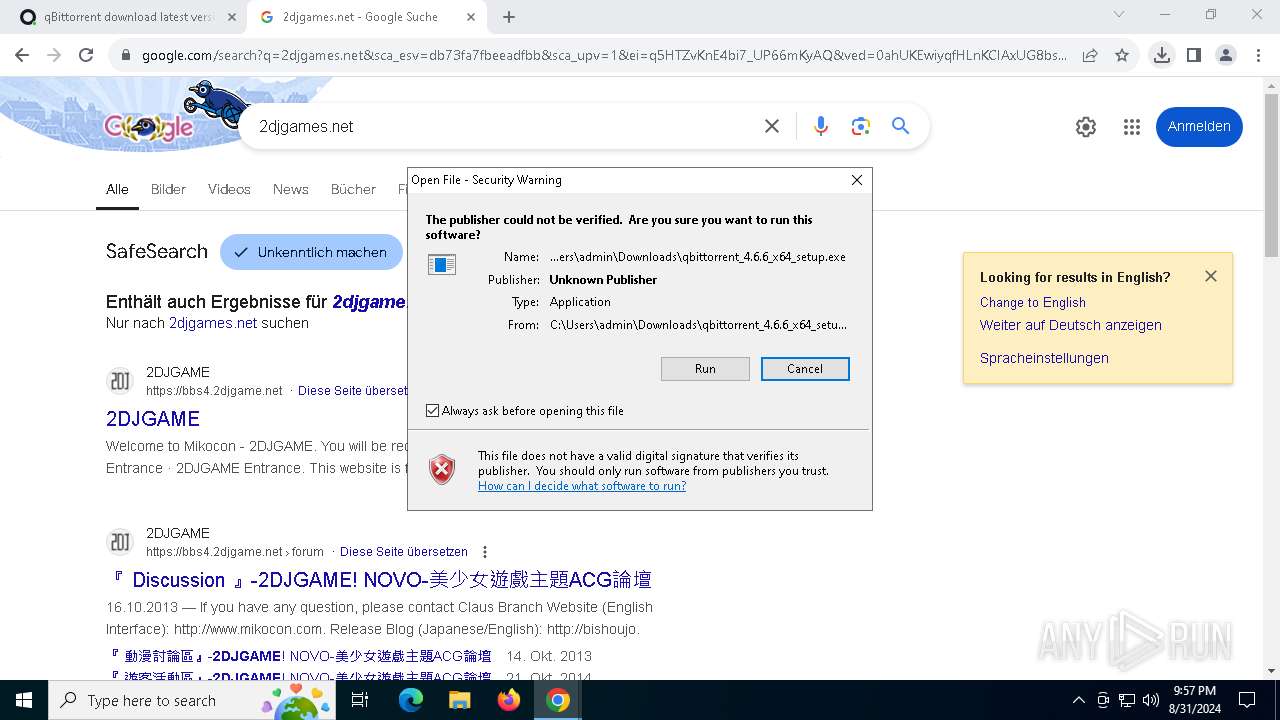The width and height of the screenshot is (1280, 720).
Task: Launch Firefox from taskbar
Action: [x=509, y=701]
